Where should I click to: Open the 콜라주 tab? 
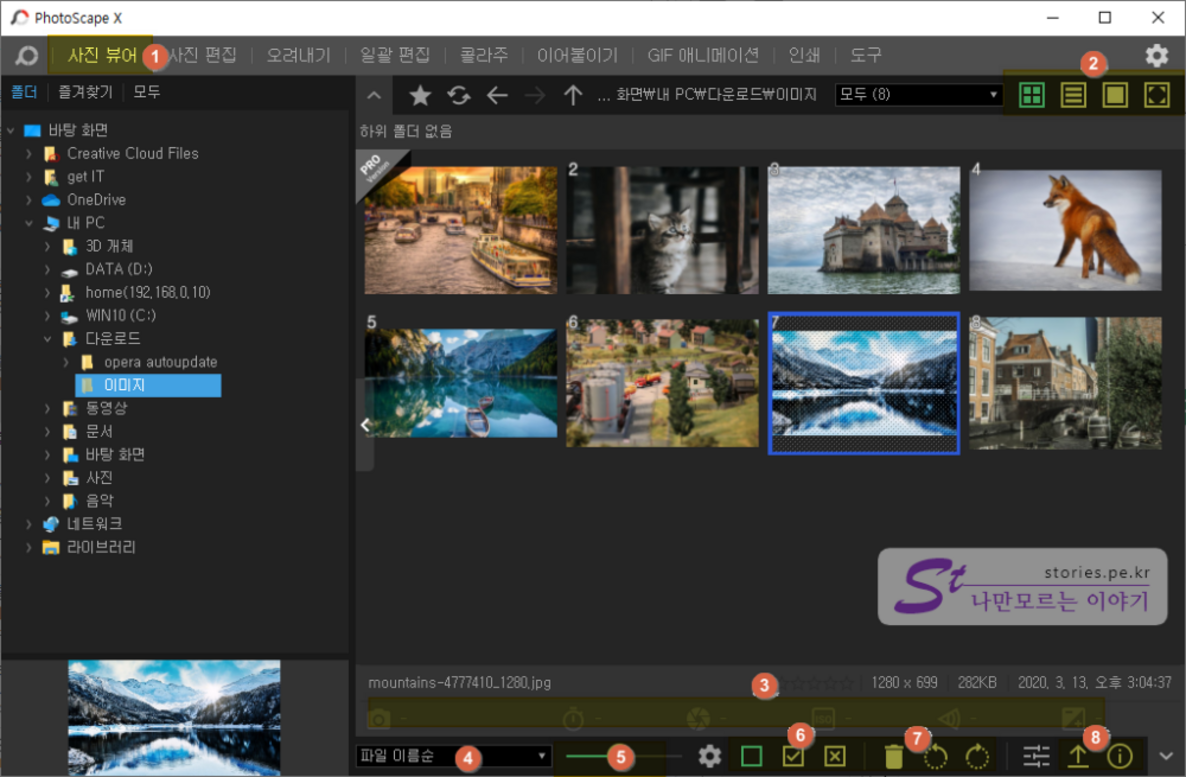tap(484, 55)
